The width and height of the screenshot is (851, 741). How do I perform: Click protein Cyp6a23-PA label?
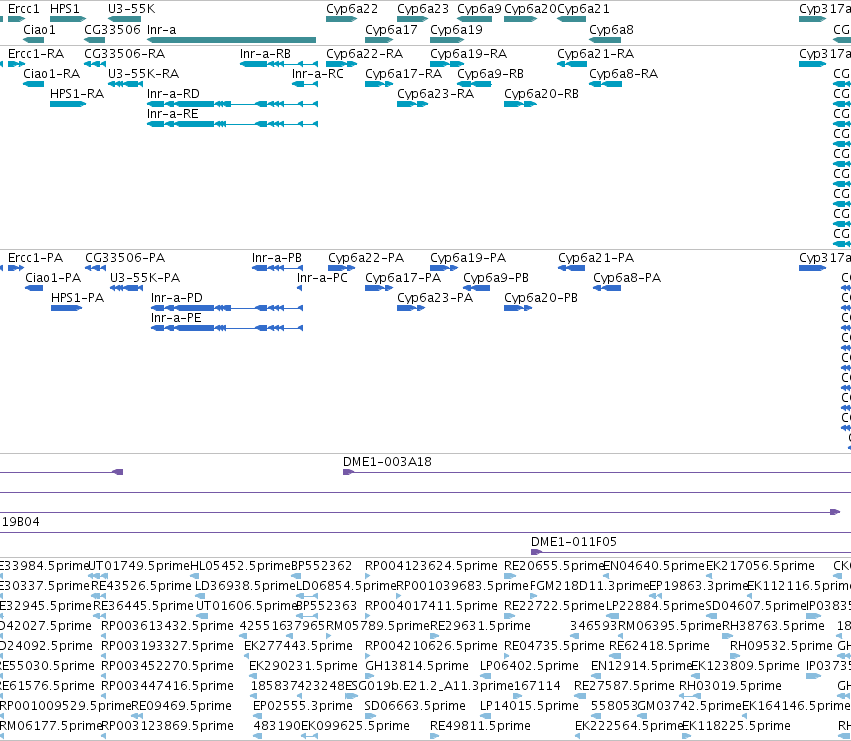(435, 297)
